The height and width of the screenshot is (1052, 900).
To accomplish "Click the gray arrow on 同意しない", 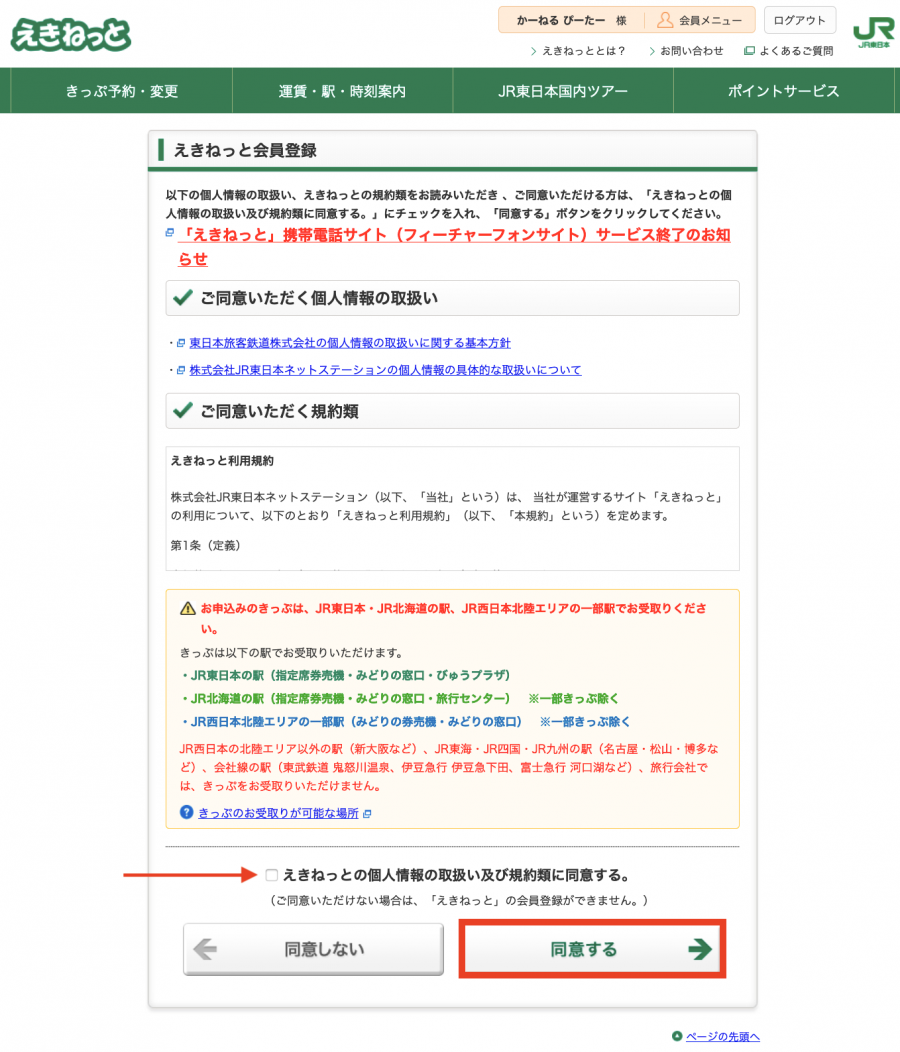I will pos(206,949).
